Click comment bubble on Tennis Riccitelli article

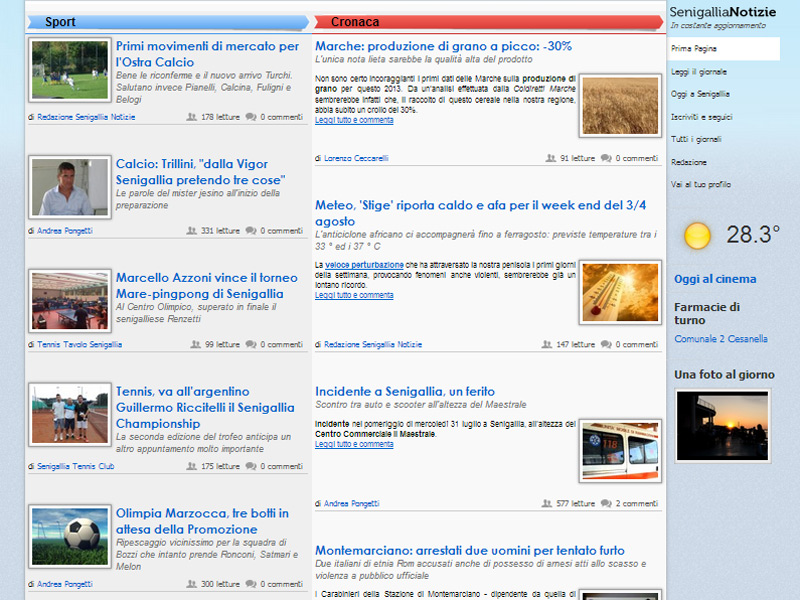point(251,467)
